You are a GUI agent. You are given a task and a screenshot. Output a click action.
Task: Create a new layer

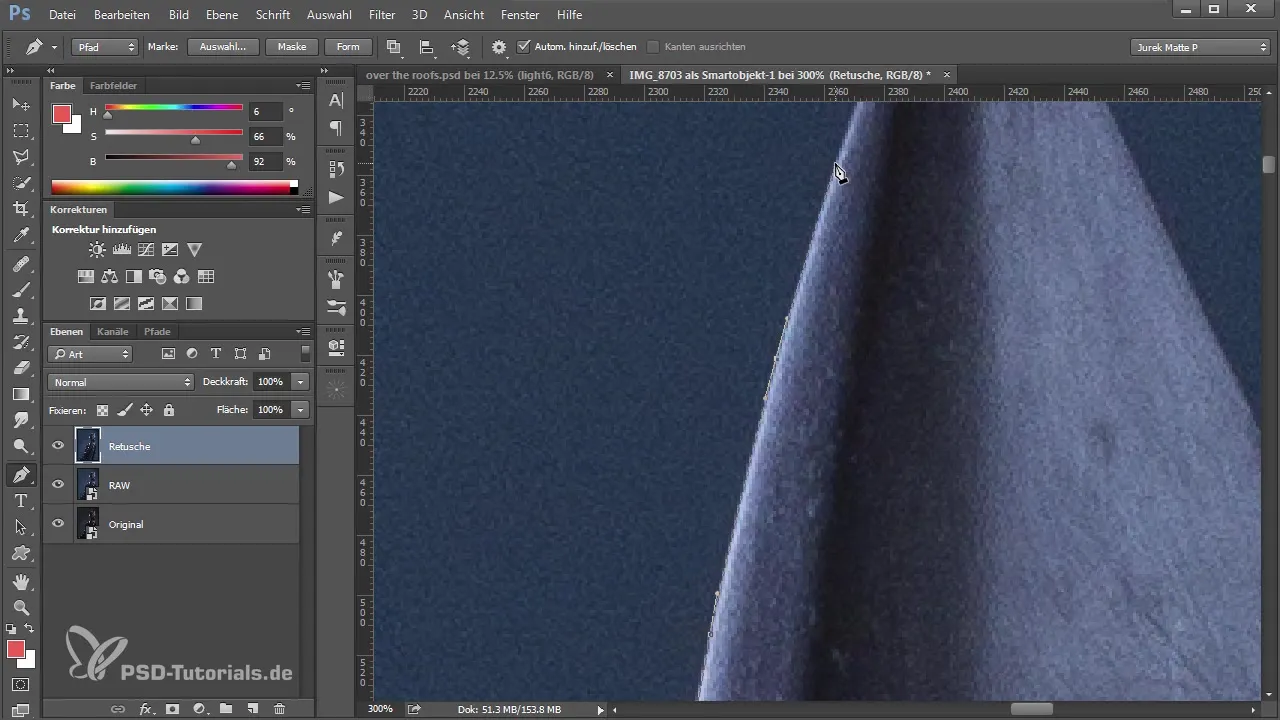coord(253,708)
